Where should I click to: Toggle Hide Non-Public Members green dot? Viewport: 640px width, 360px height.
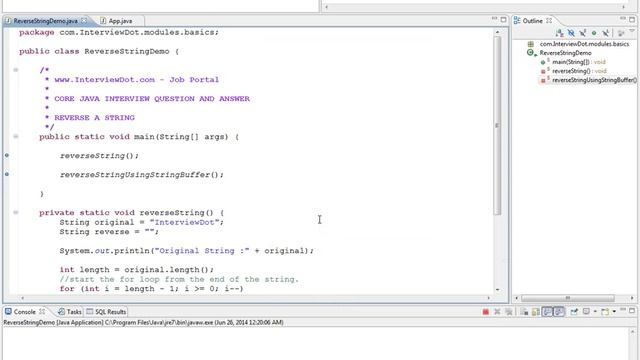(x=594, y=33)
